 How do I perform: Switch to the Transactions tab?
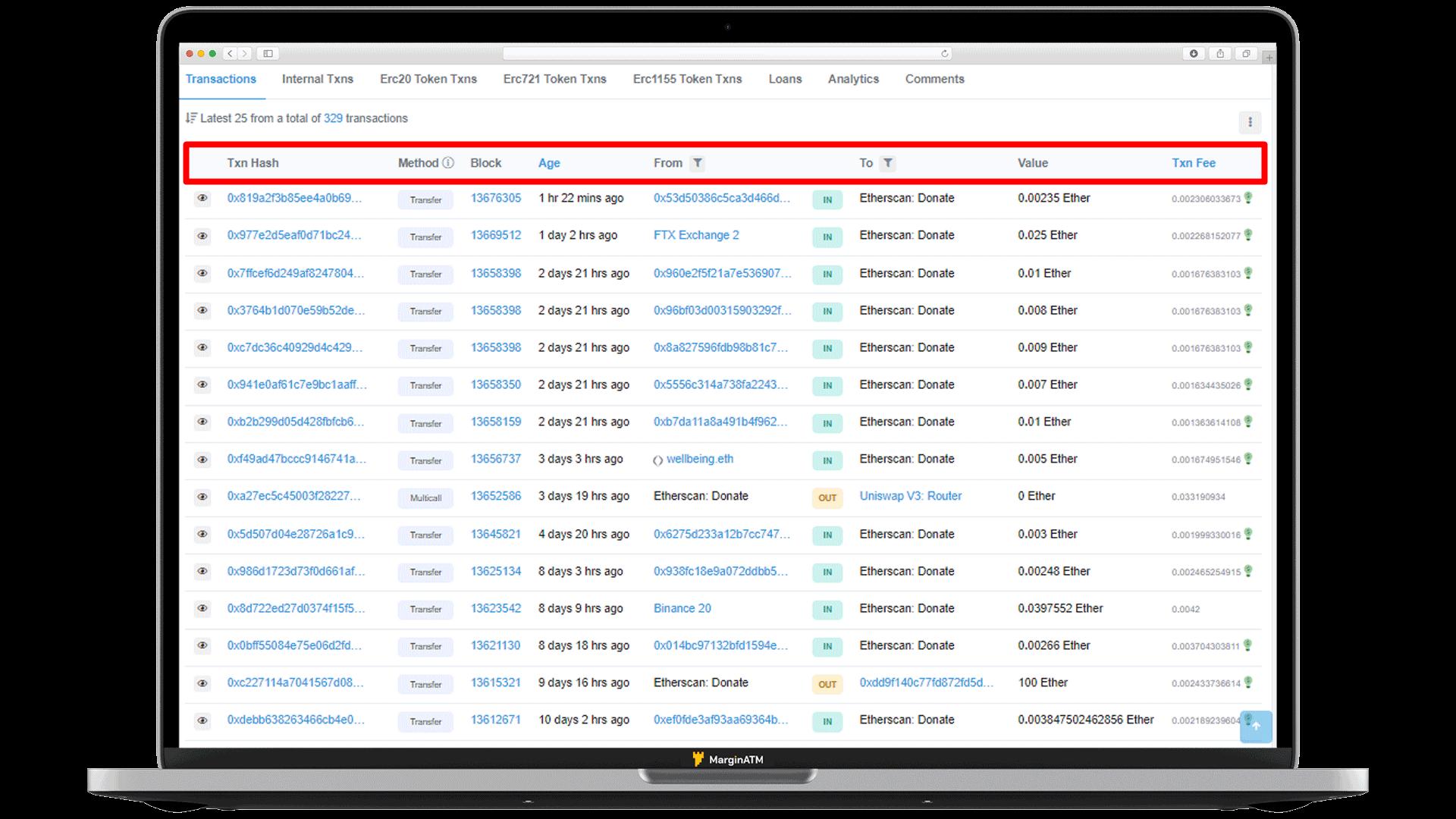221,79
